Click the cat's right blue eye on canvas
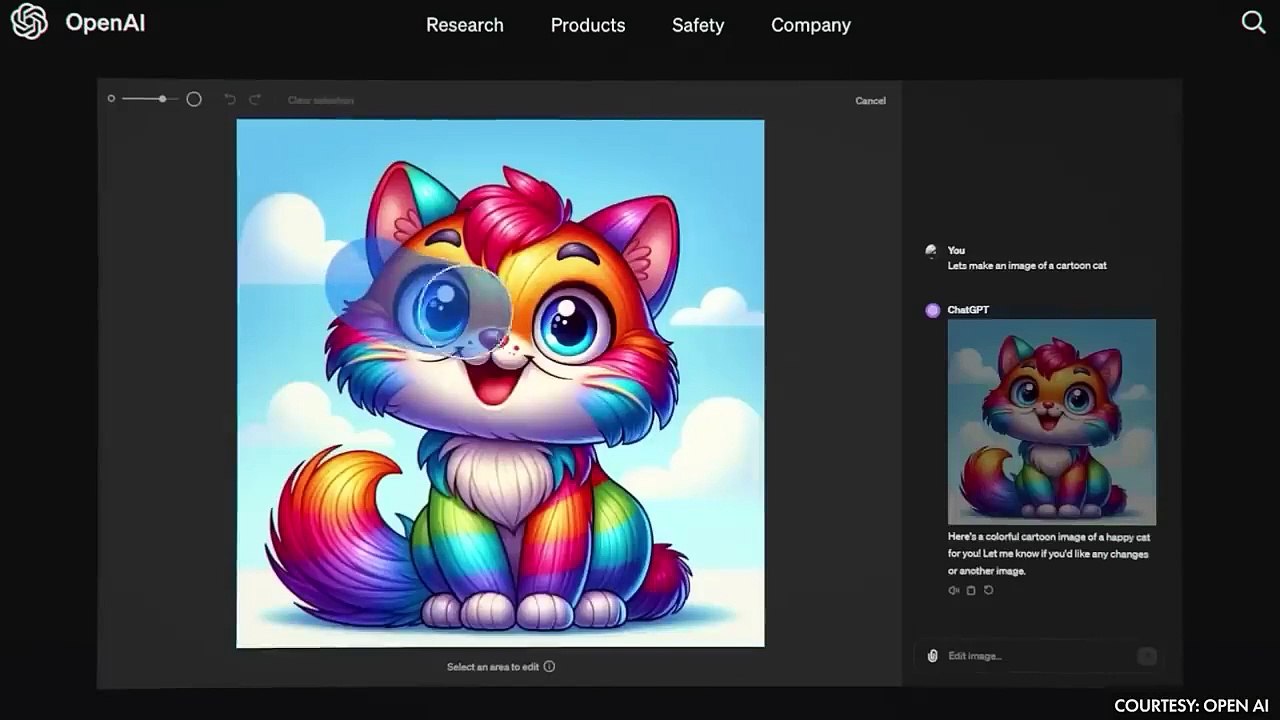The image size is (1280, 720). (568, 322)
